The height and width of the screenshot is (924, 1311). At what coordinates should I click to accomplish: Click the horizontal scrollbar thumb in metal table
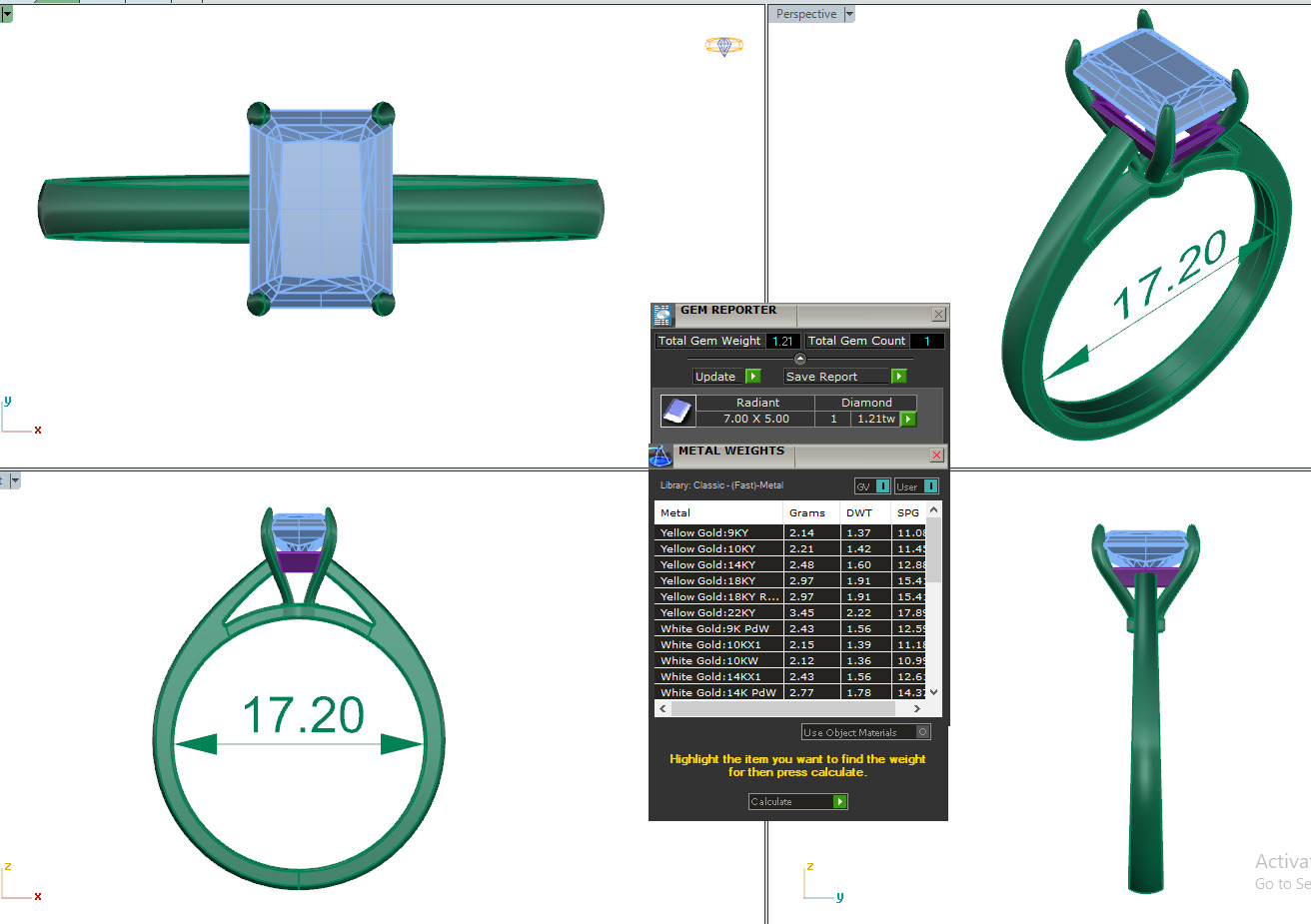(783, 708)
